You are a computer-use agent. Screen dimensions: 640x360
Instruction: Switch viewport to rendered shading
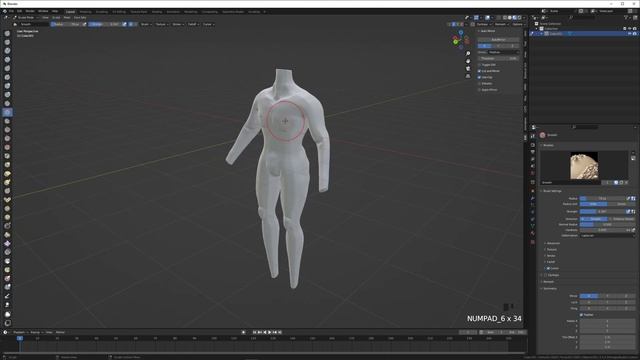(520, 18)
